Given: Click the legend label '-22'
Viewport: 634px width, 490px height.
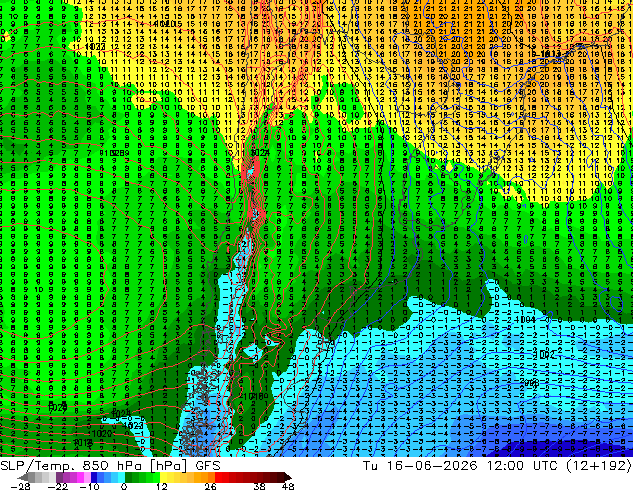Looking at the screenshot, I should point(58,486).
